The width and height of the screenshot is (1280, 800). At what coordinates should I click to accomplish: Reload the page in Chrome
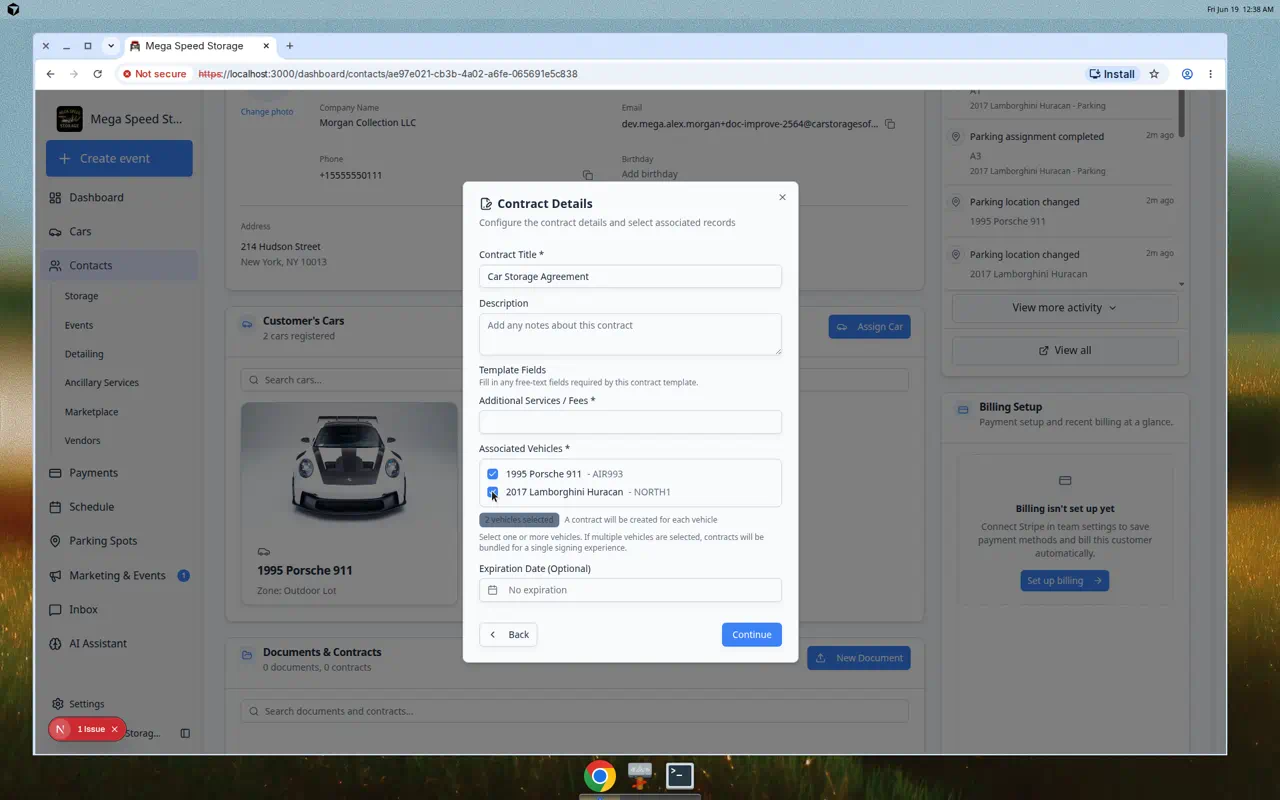point(97,74)
